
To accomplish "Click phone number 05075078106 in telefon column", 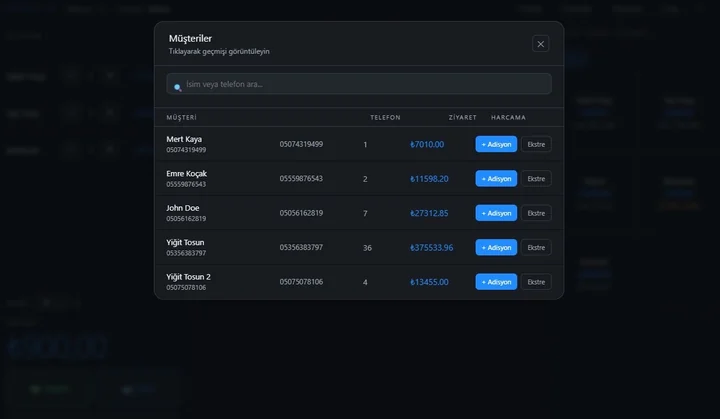I will 301,282.
